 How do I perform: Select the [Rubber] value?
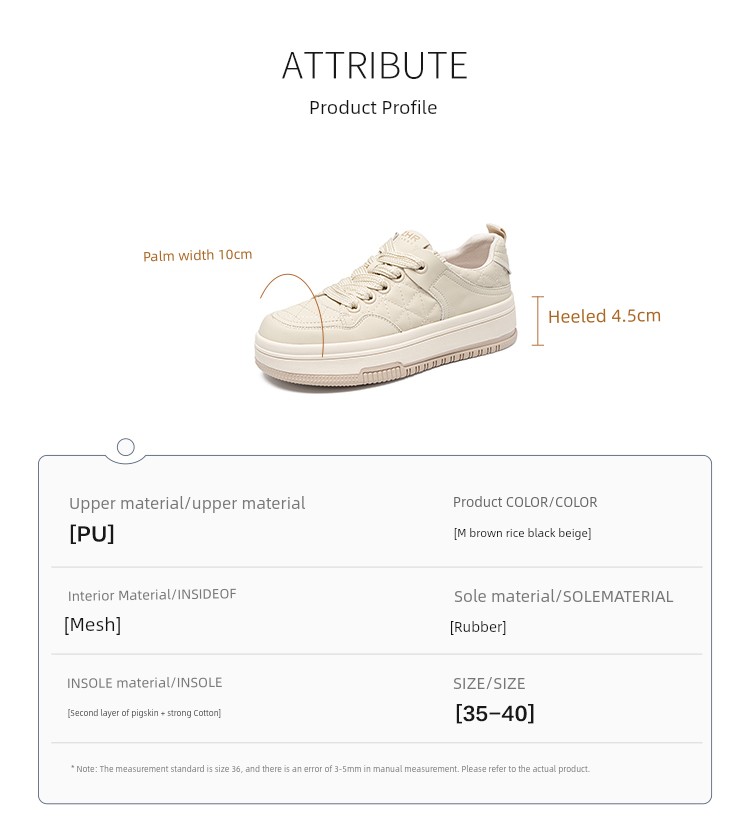pos(478,627)
